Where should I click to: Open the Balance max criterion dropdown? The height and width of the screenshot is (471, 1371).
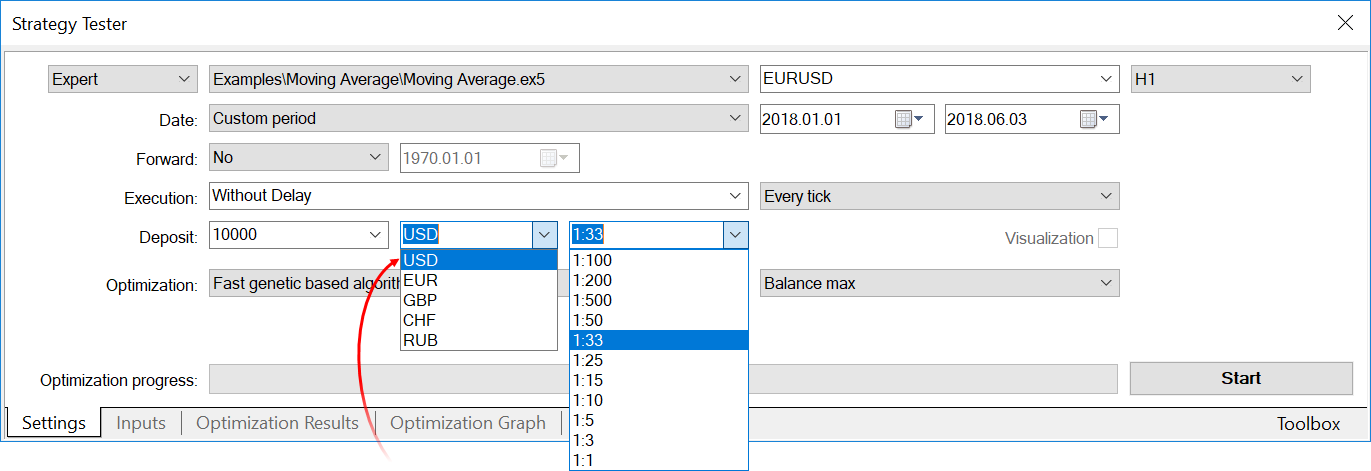point(939,284)
